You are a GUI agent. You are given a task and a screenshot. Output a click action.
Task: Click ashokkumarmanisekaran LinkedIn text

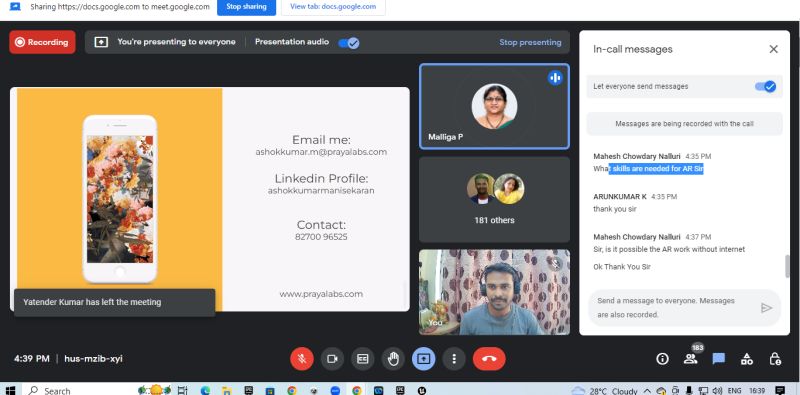321,191
